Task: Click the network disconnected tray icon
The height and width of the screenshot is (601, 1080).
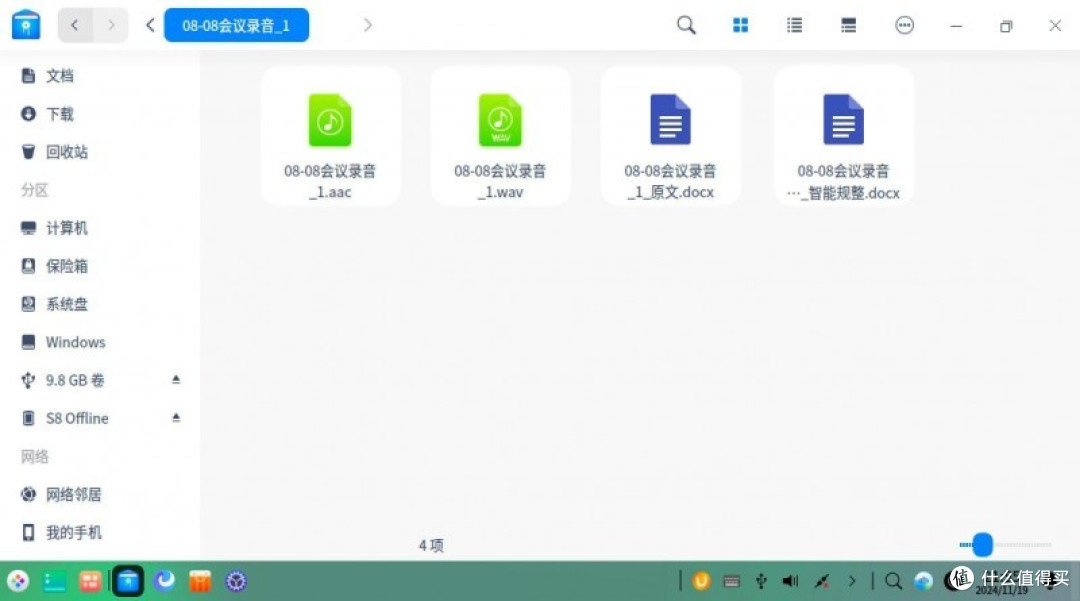Action: click(x=822, y=582)
